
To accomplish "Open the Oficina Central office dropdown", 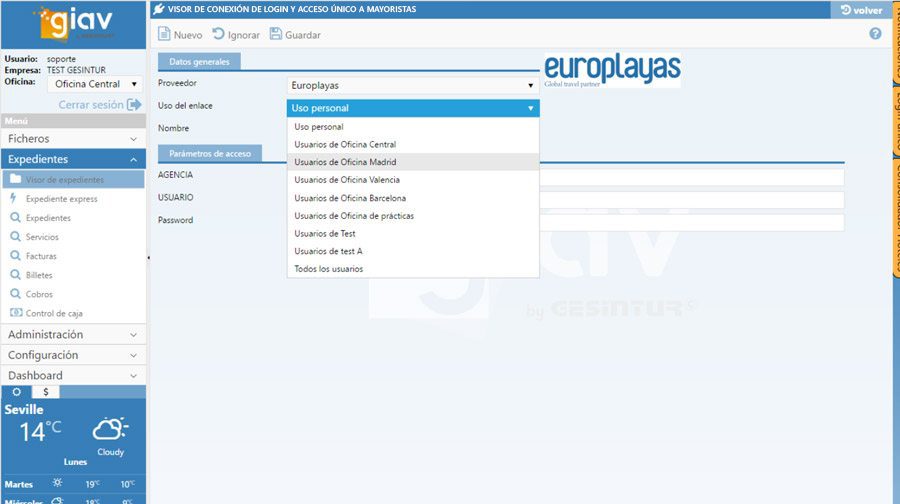I will tap(95, 84).
